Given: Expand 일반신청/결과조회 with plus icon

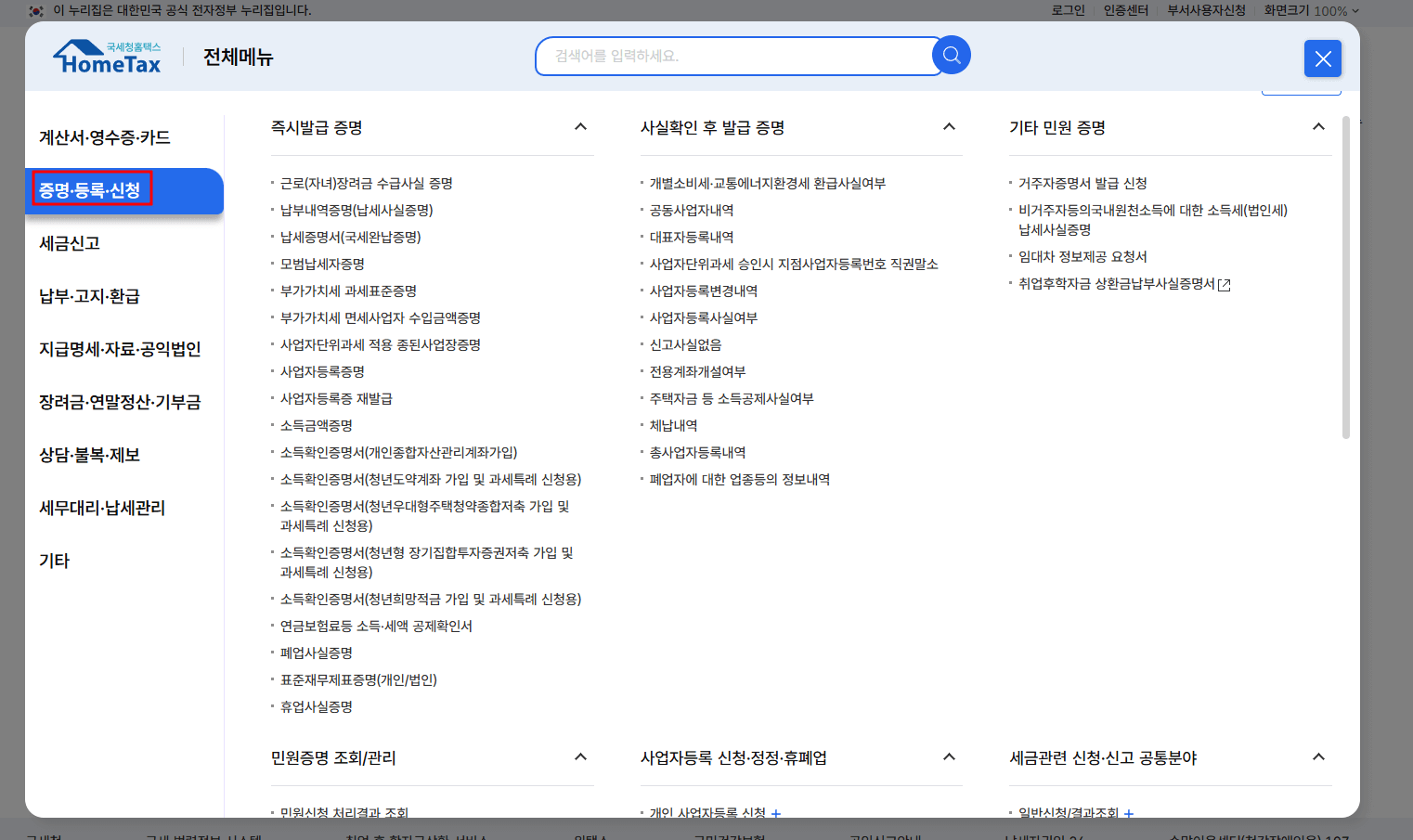Looking at the screenshot, I should coord(1128,812).
